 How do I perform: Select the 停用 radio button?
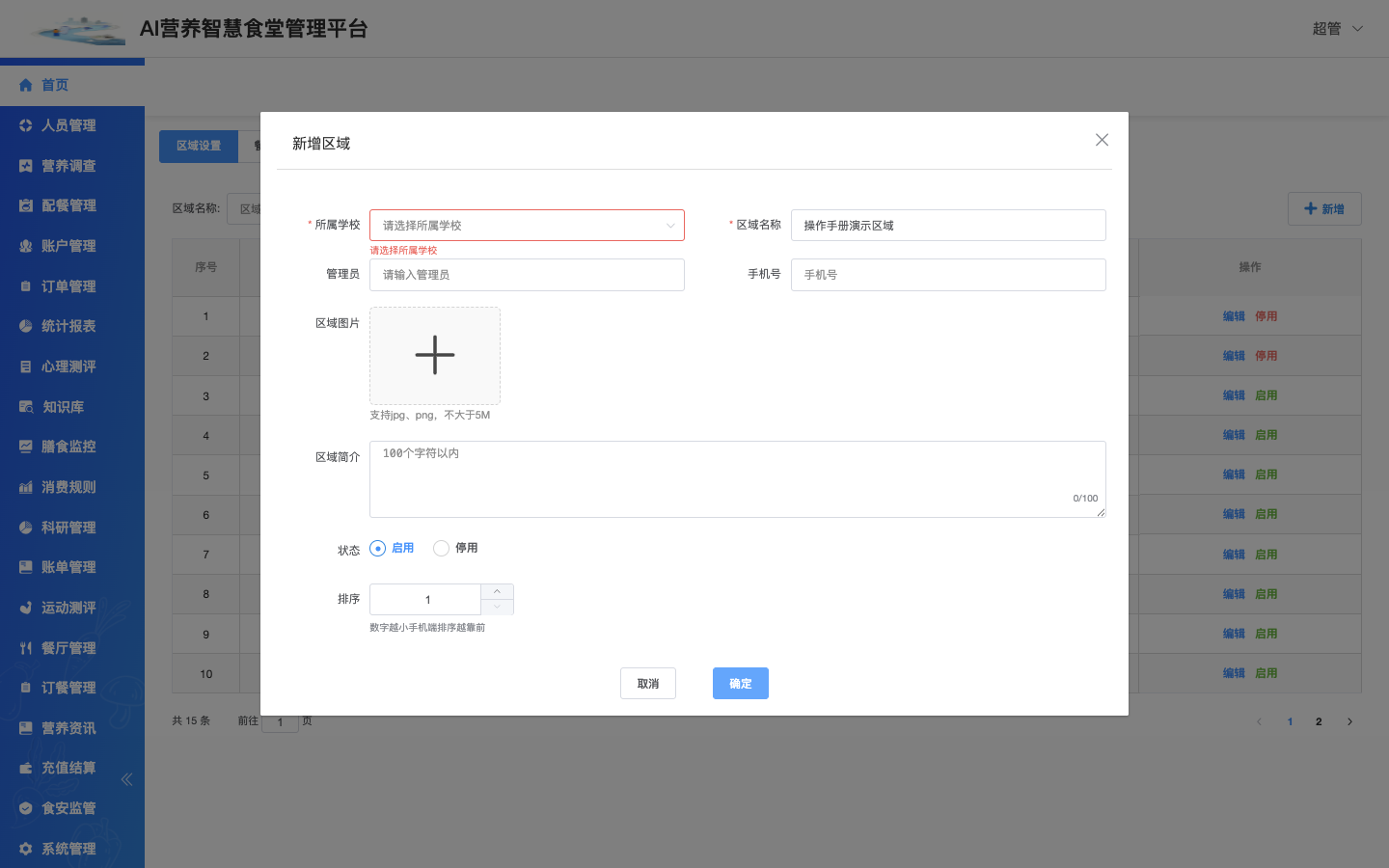click(441, 548)
